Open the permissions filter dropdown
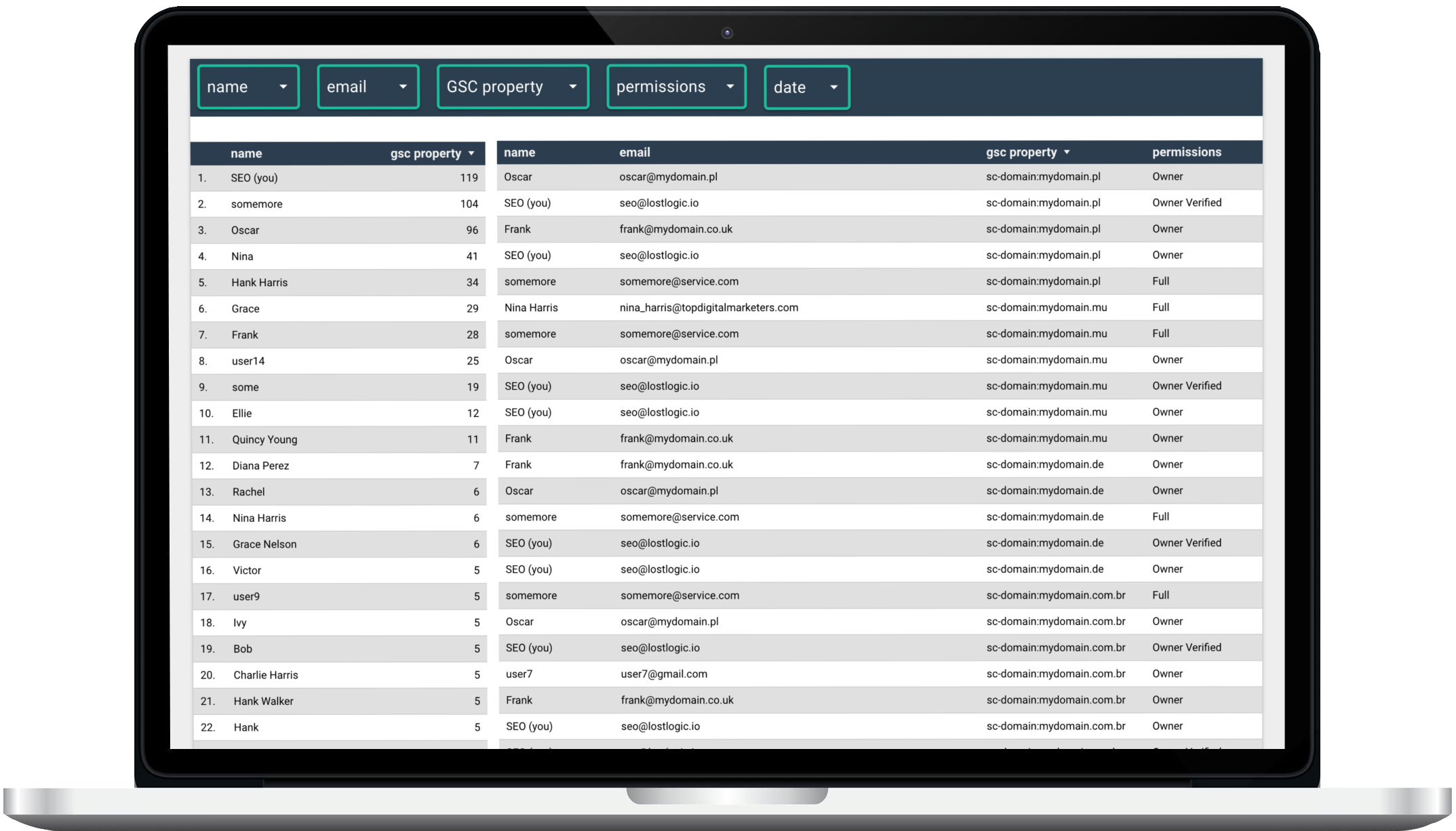 tap(676, 87)
